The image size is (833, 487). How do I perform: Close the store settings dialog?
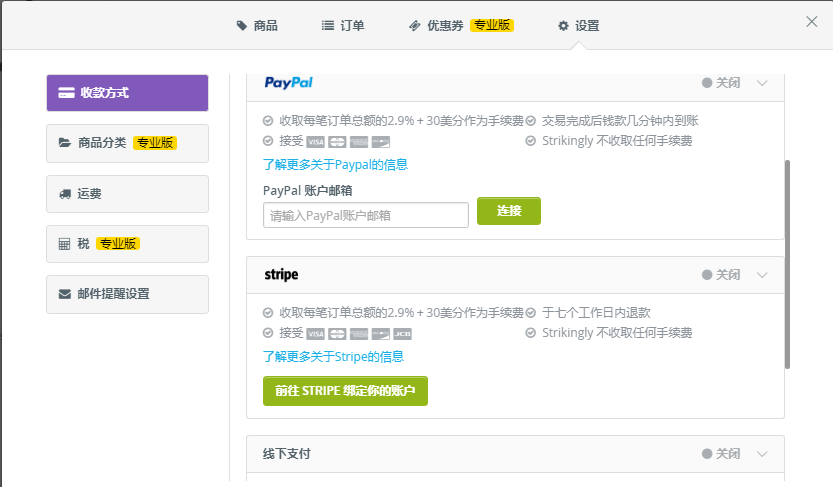pyautogui.click(x=811, y=22)
